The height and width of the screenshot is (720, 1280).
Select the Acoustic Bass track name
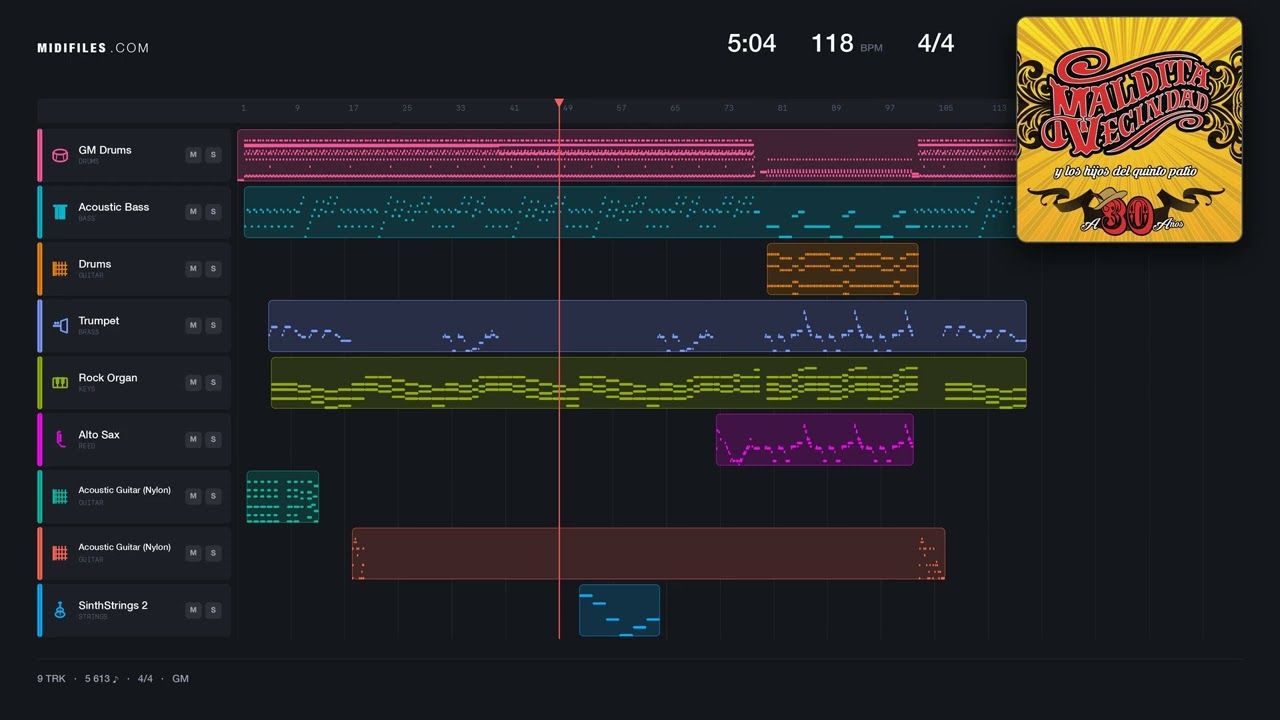click(114, 207)
